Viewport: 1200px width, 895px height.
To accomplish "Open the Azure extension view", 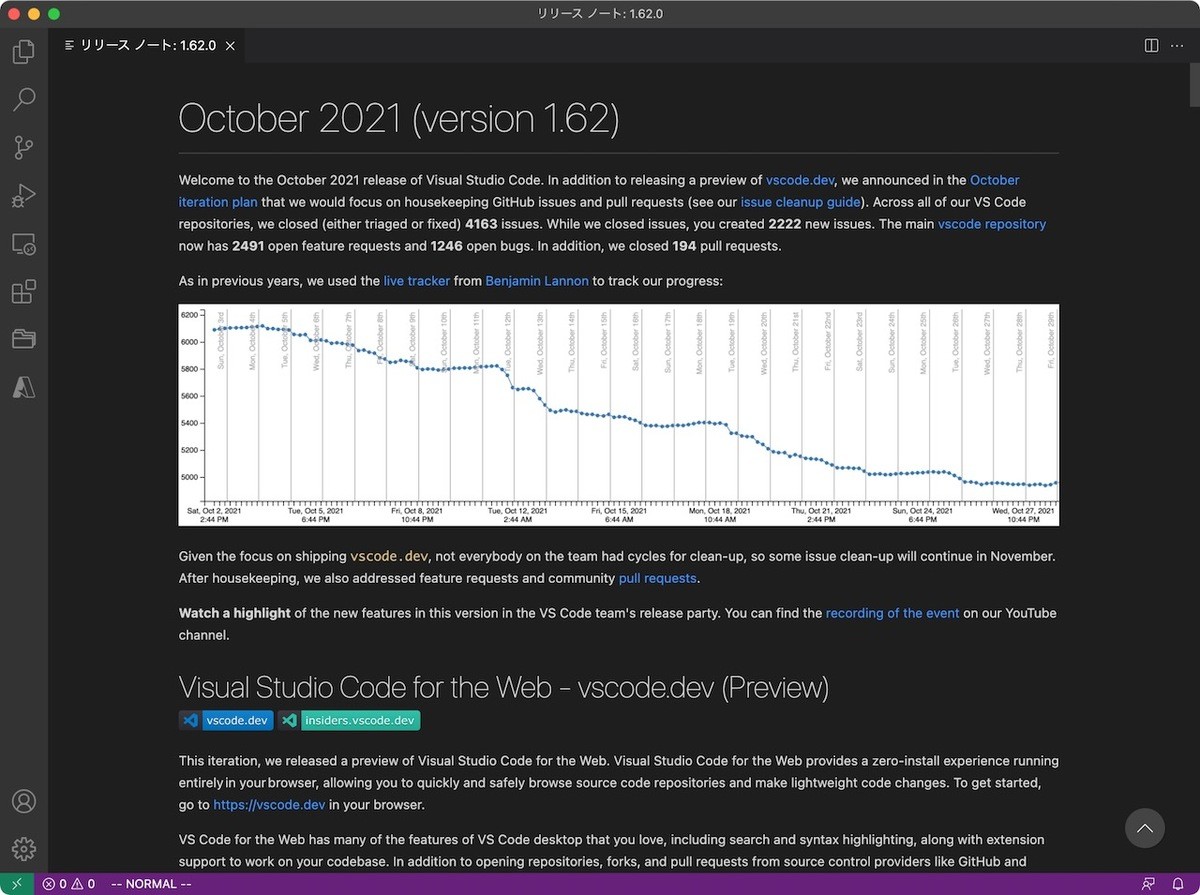I will pos(23,387).
